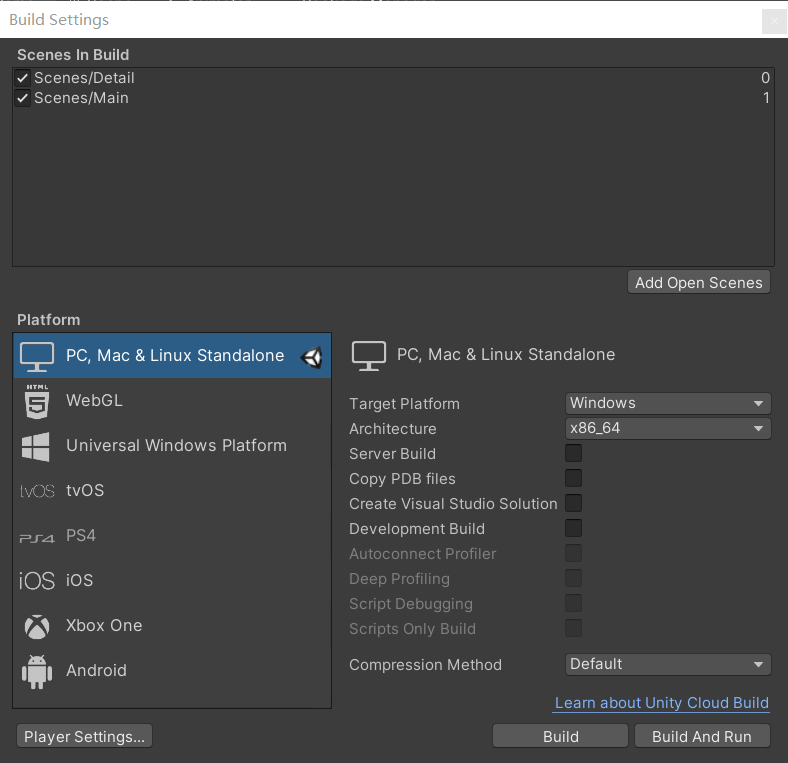Open the Architecture x86_64 dropdown
788x763 pixels.
(x=668, y=428)
